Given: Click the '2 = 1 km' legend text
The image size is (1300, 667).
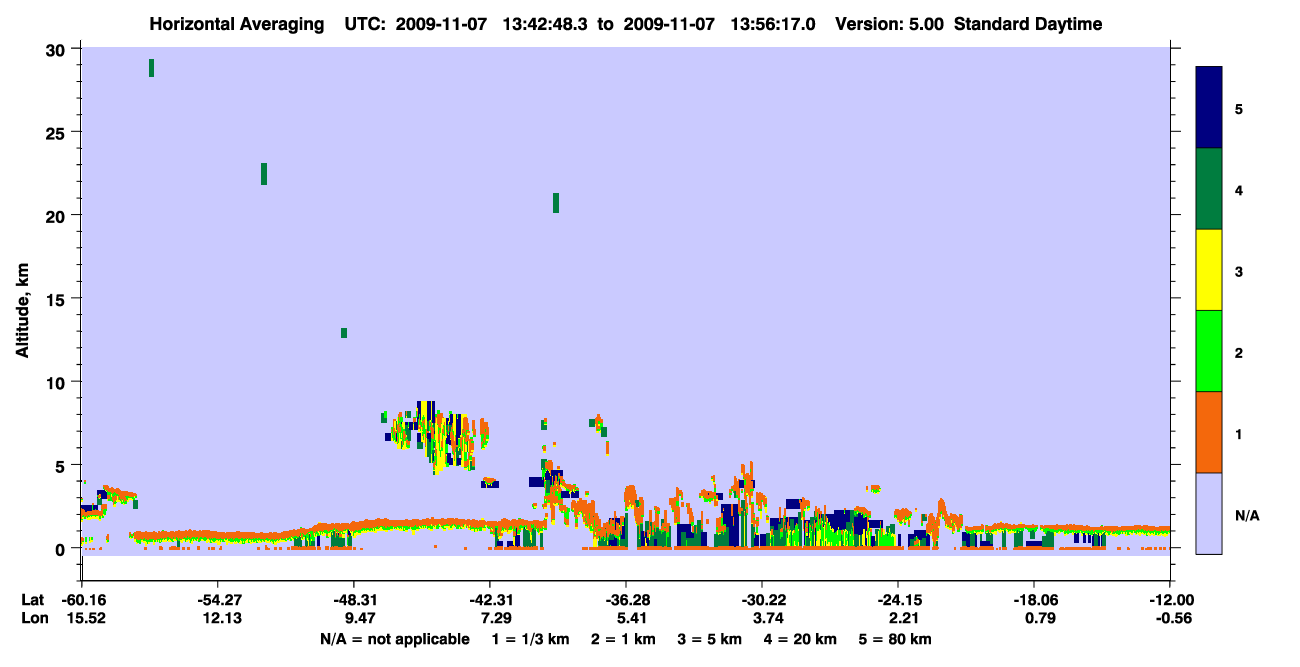Looking at the screenshot, I should (623, 639).
